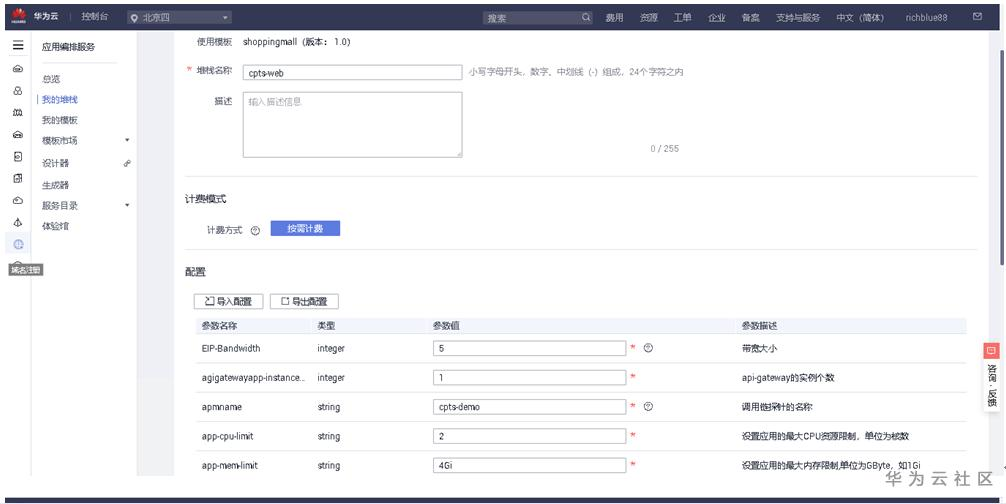Click the document-shaped service icon in sidebar

(18, 156)
